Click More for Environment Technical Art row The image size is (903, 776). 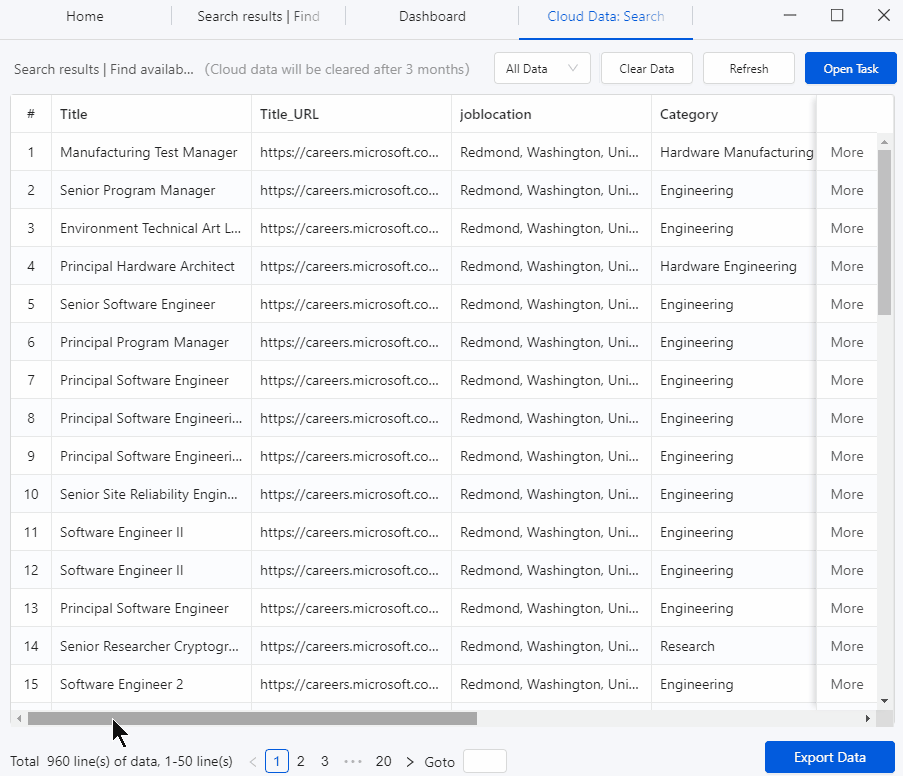click(847, 228)
